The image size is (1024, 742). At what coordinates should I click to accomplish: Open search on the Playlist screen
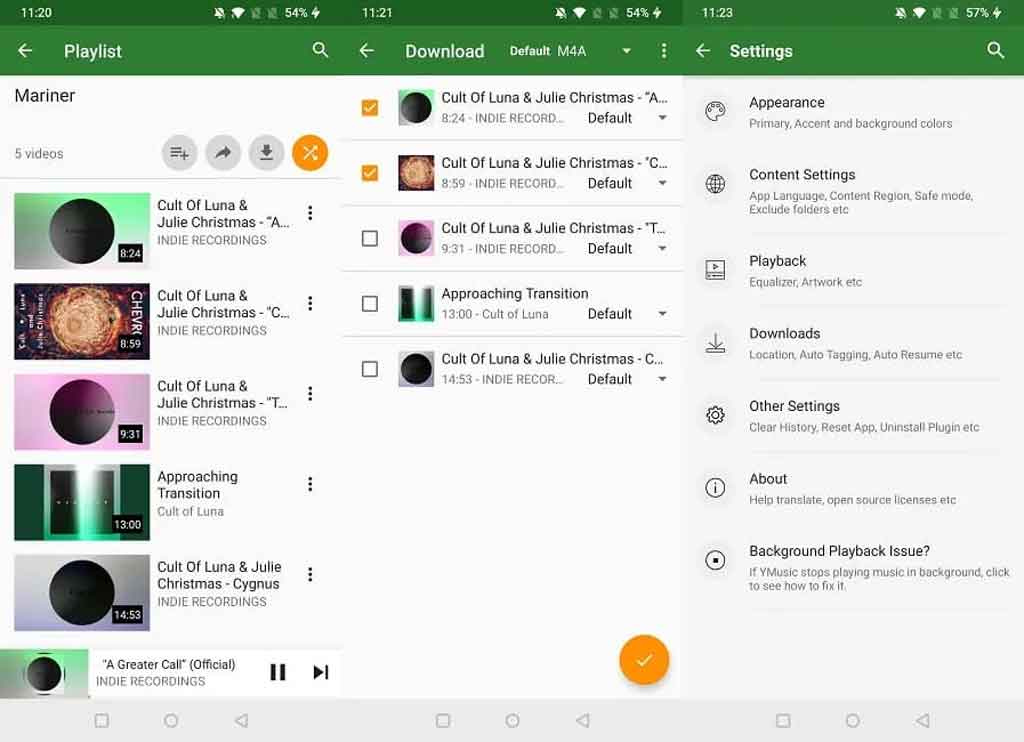click(320, 50)
